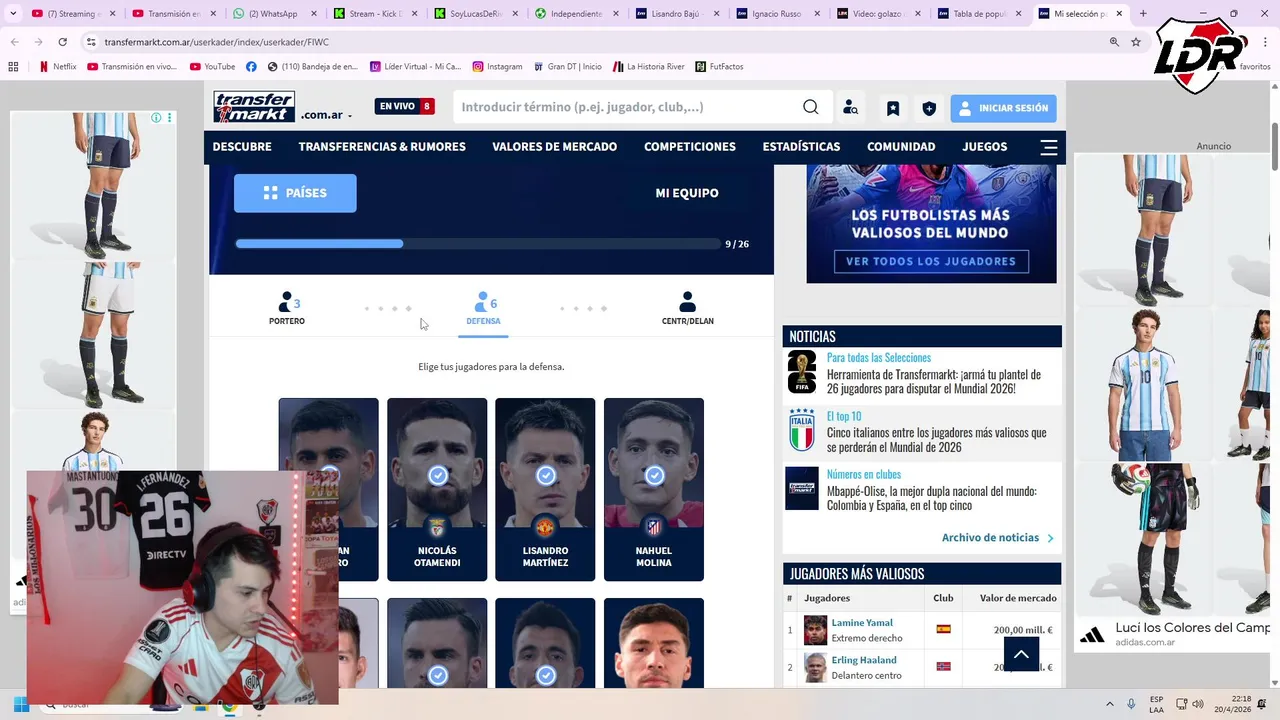Open the ESTADÍSTICAS menu
The height and width of the screenshot is (720, 1280).
[x=801, y=146]
